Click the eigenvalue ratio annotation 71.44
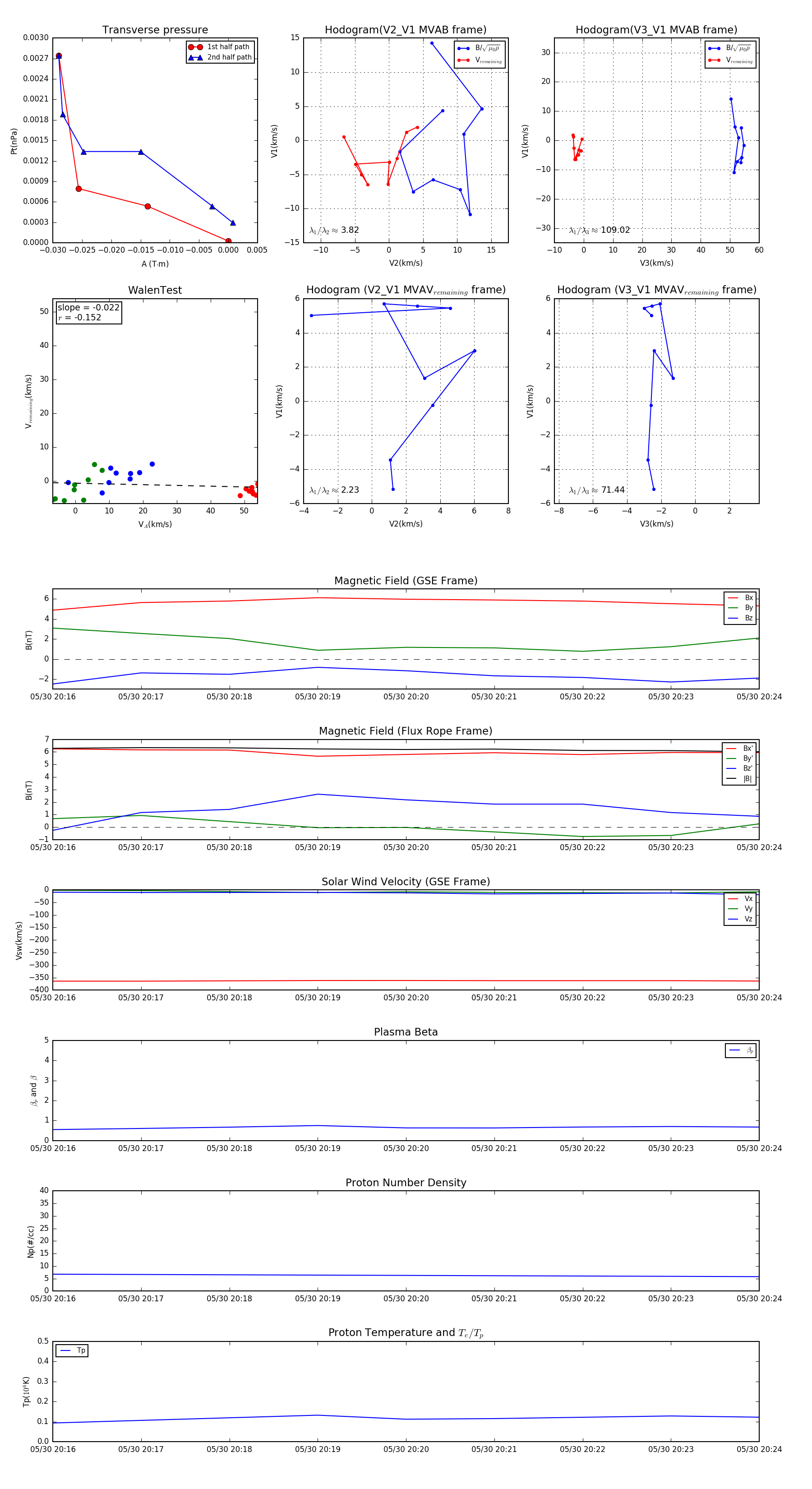The image size is (812, 1489). click(x=597, y=490)
